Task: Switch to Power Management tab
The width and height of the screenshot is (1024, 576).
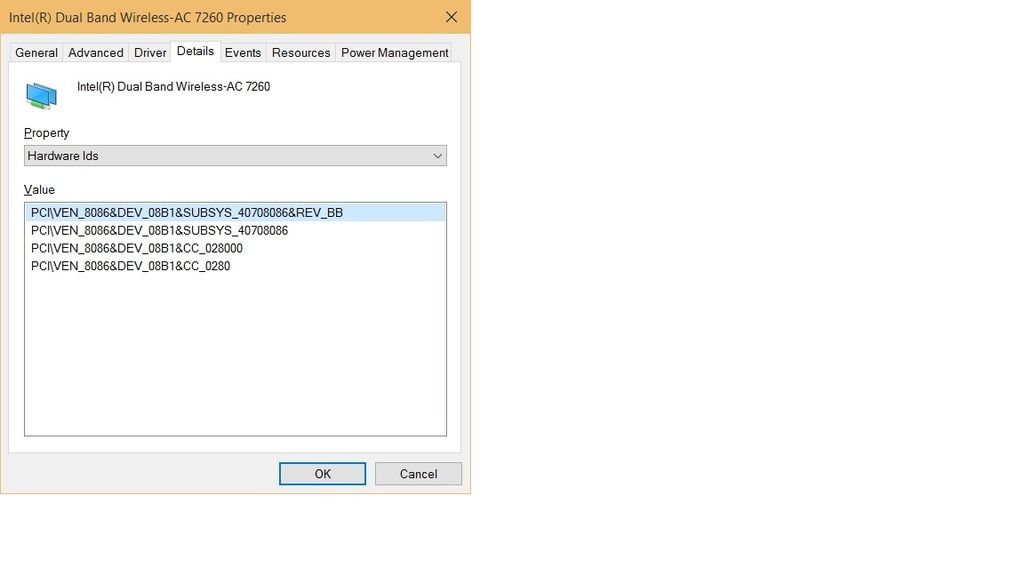Action: coord(394,53)
